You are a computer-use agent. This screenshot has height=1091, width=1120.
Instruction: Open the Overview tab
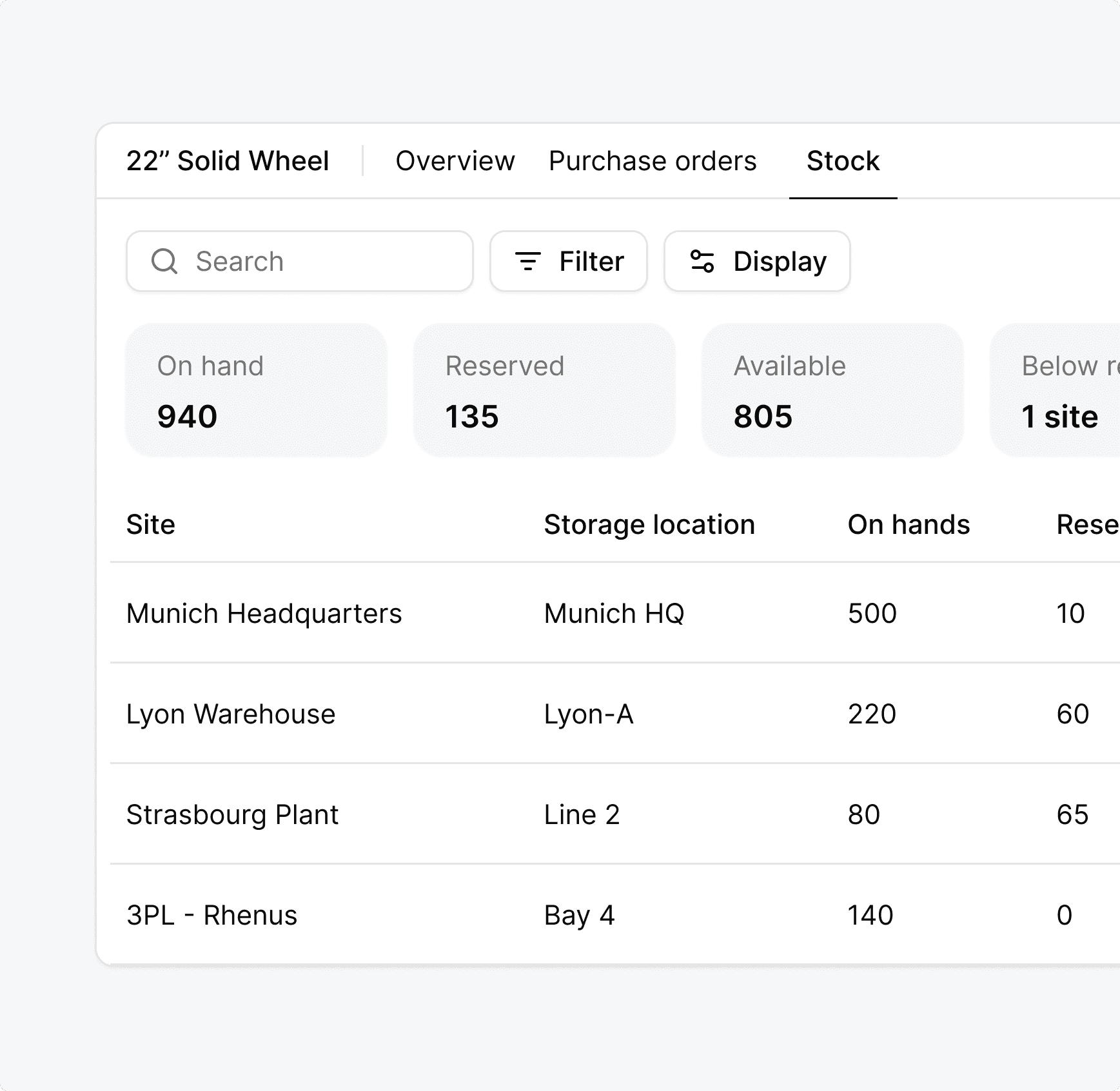pos(455,161)
